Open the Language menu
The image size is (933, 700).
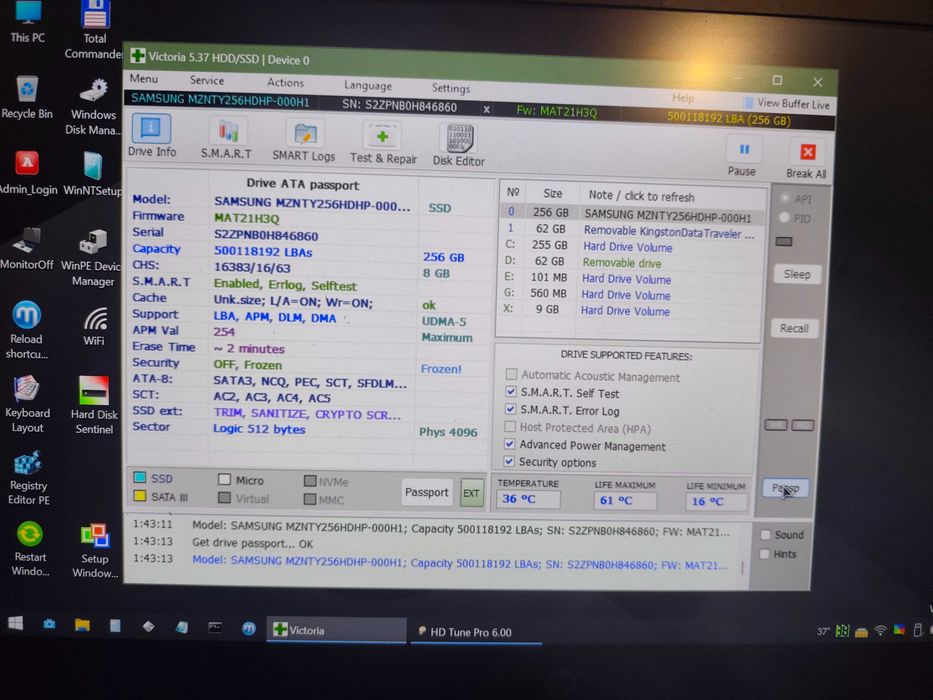point(368,85)
